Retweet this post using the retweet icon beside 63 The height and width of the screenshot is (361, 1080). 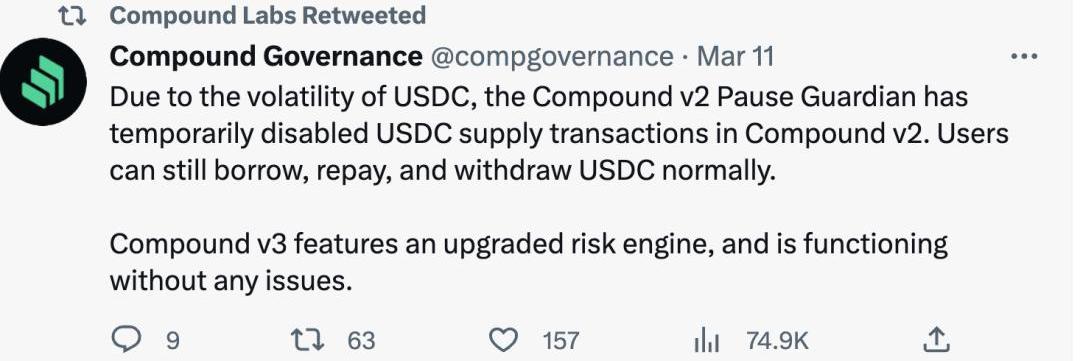click(x=305, y=340)
